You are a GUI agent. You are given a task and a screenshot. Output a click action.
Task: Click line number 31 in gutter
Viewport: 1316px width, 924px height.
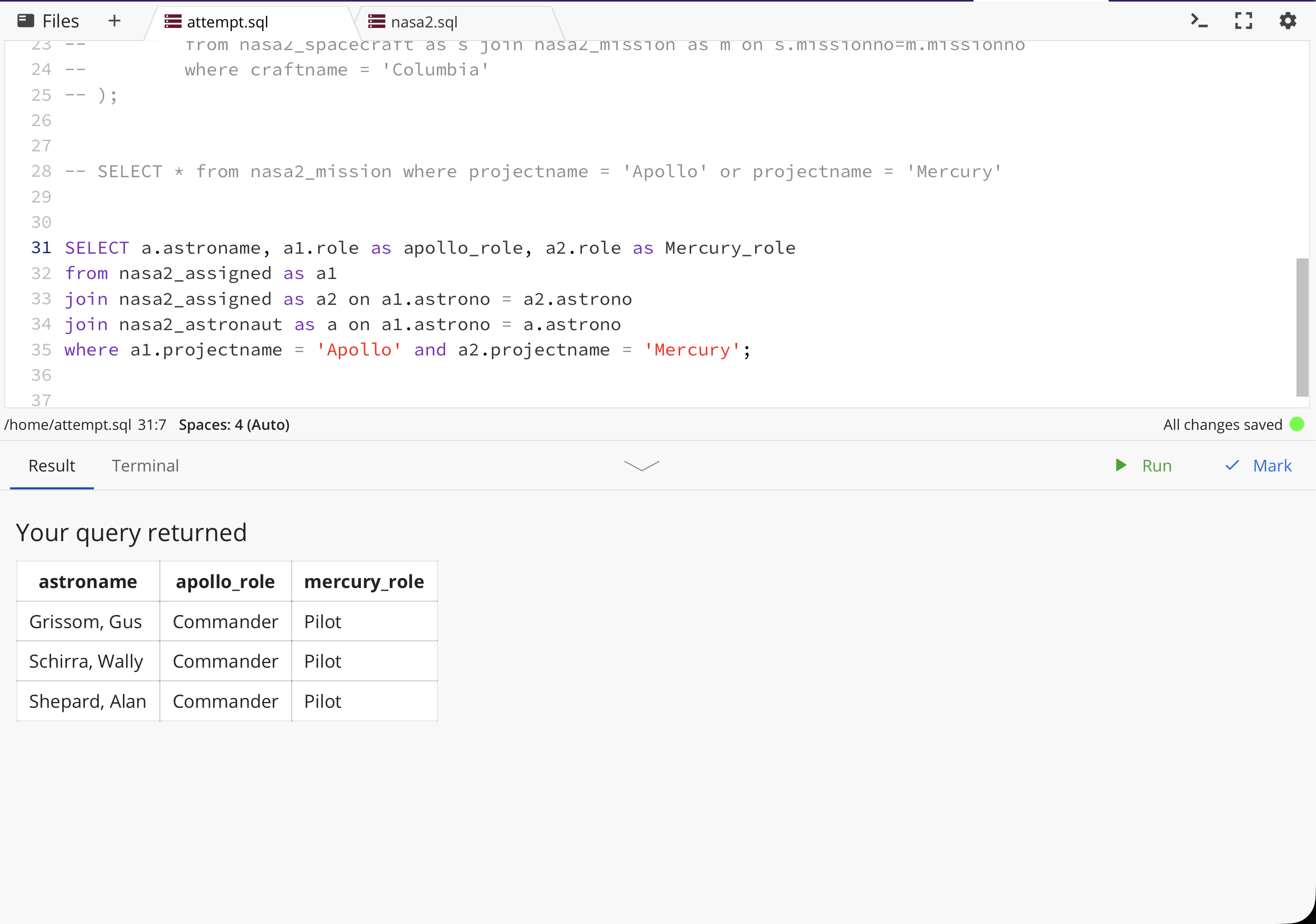click(x=41, y=248)
